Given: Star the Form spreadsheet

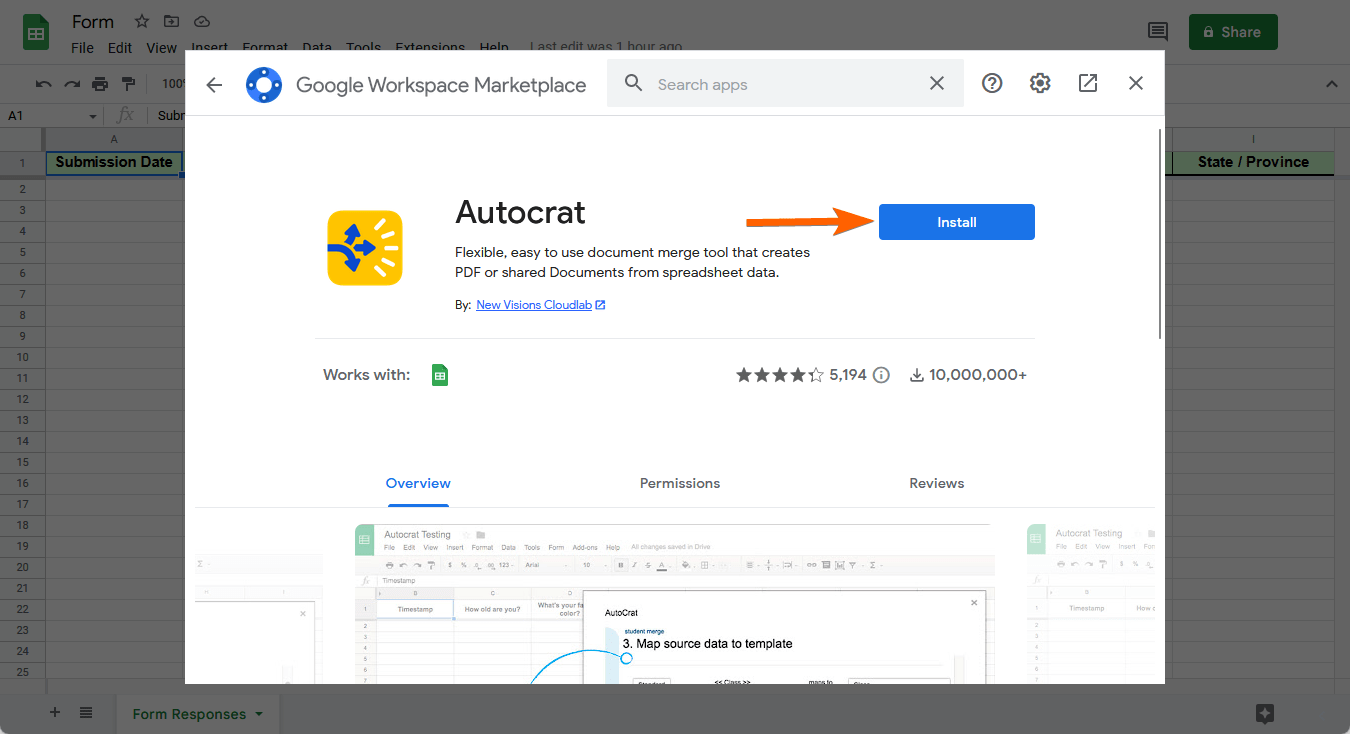Looking at the screenshot, I should pos(142,21).
